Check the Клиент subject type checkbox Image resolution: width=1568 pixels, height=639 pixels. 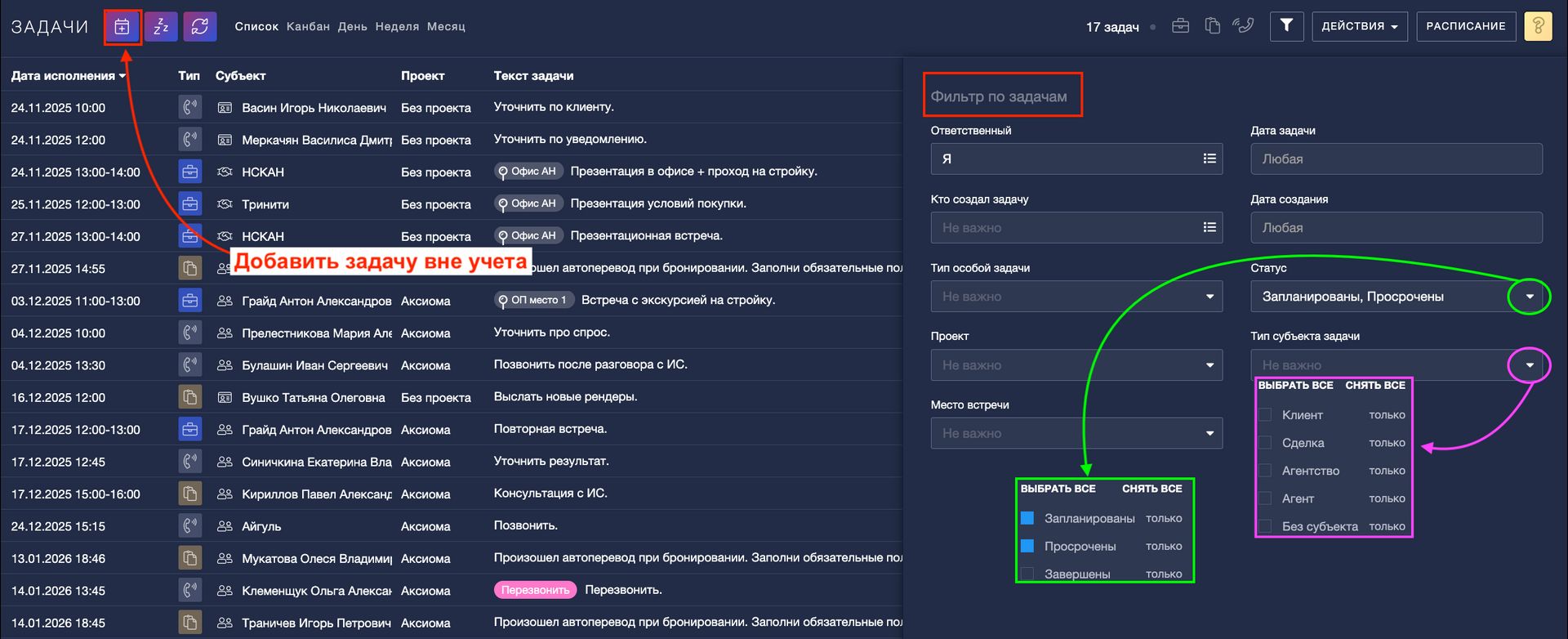coord(1265,415)
